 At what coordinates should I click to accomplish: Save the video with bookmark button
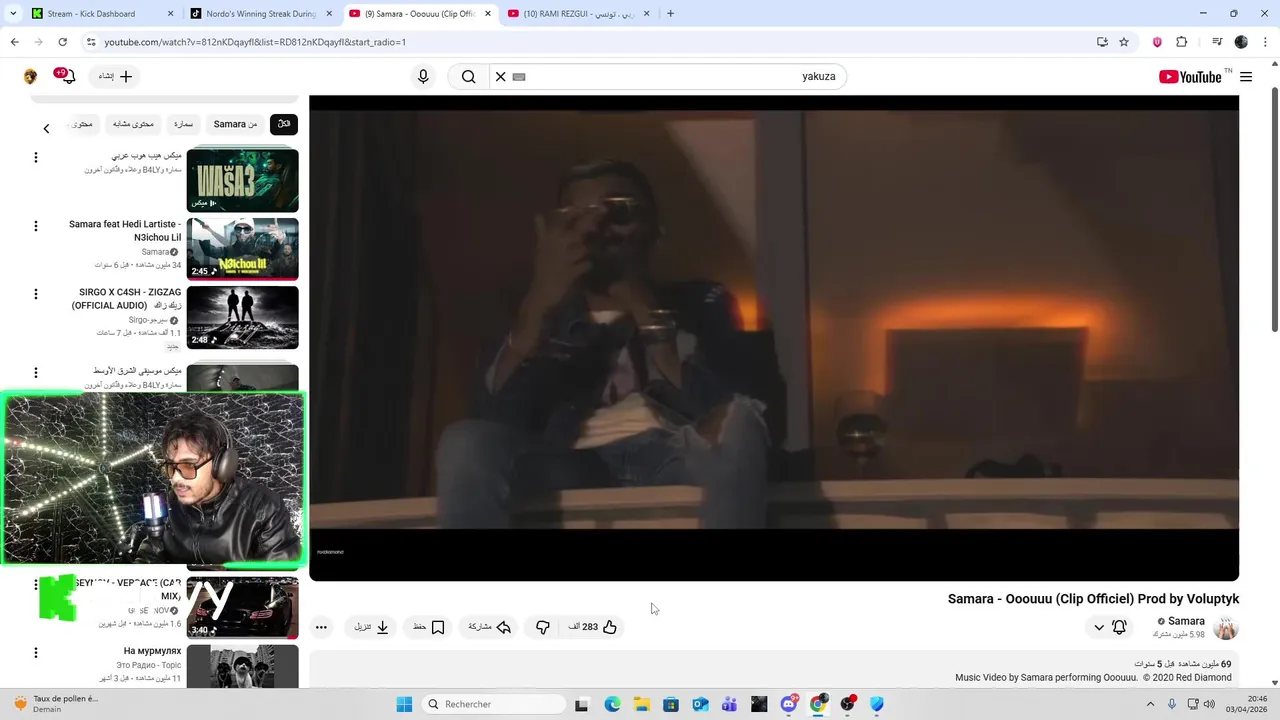tap(429, 627)
